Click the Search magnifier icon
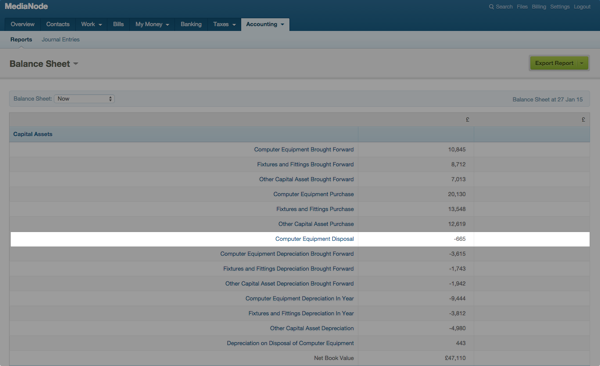 491,7
